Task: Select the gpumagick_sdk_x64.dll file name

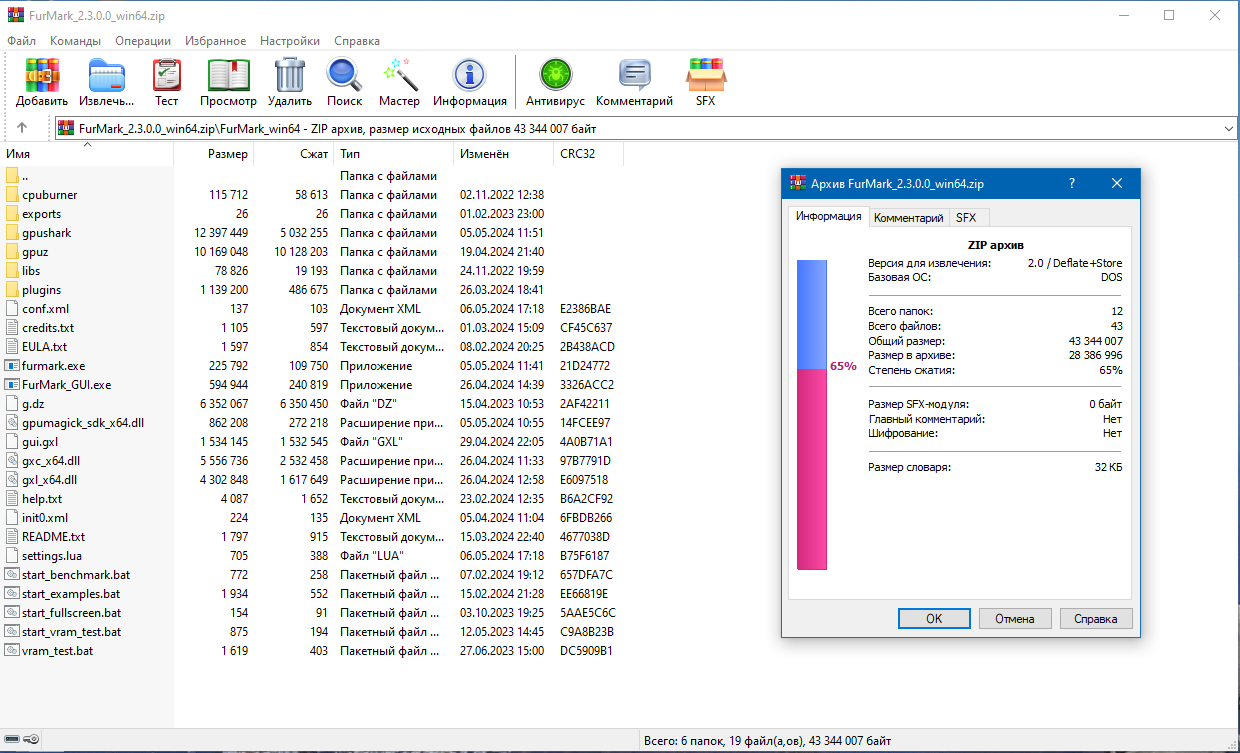Action: point(83,423)
